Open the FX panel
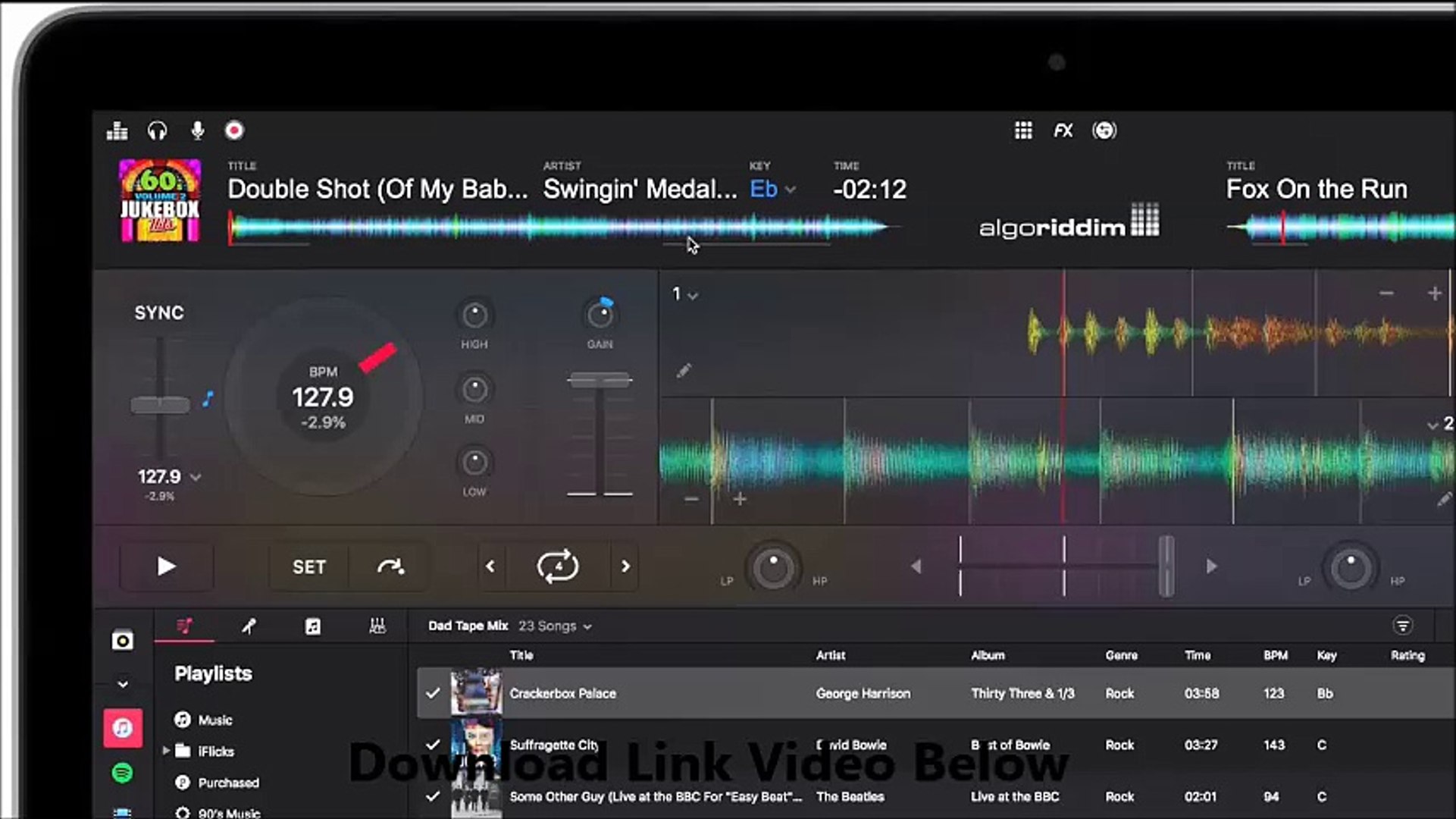This screenshot has height=819, width=1456. pyautogui.click(x=1063, y=130)
